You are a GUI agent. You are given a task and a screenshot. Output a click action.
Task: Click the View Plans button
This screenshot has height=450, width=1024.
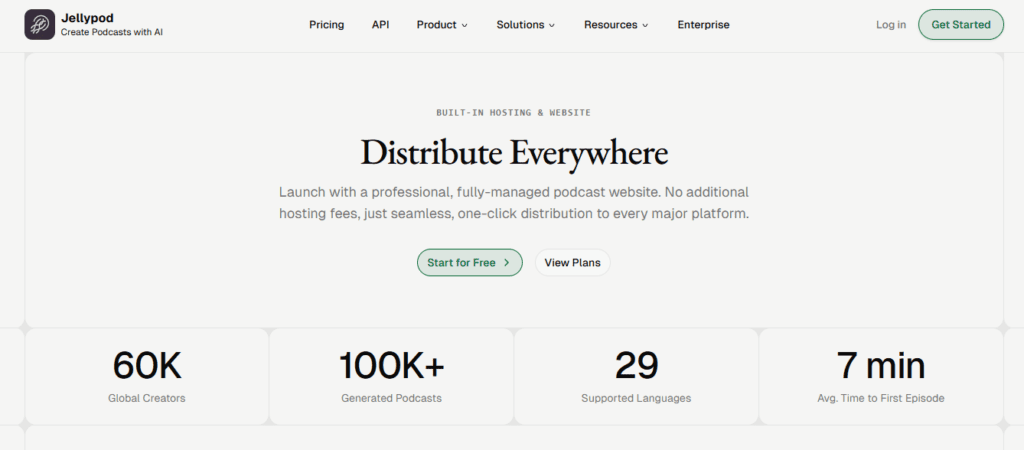coord(572,263)
